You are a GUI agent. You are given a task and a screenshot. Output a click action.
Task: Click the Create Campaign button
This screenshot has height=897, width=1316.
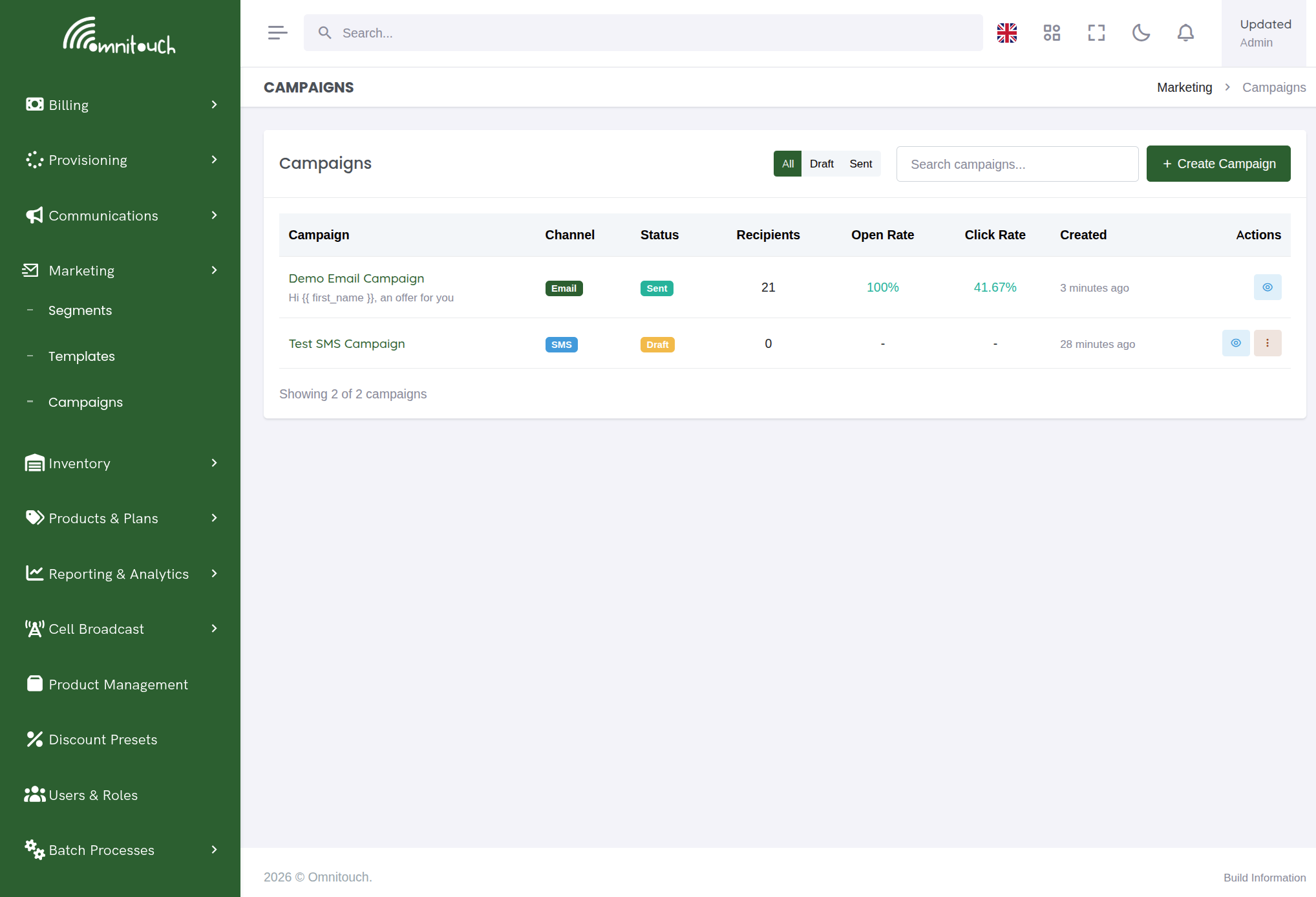click(1218, 164)
